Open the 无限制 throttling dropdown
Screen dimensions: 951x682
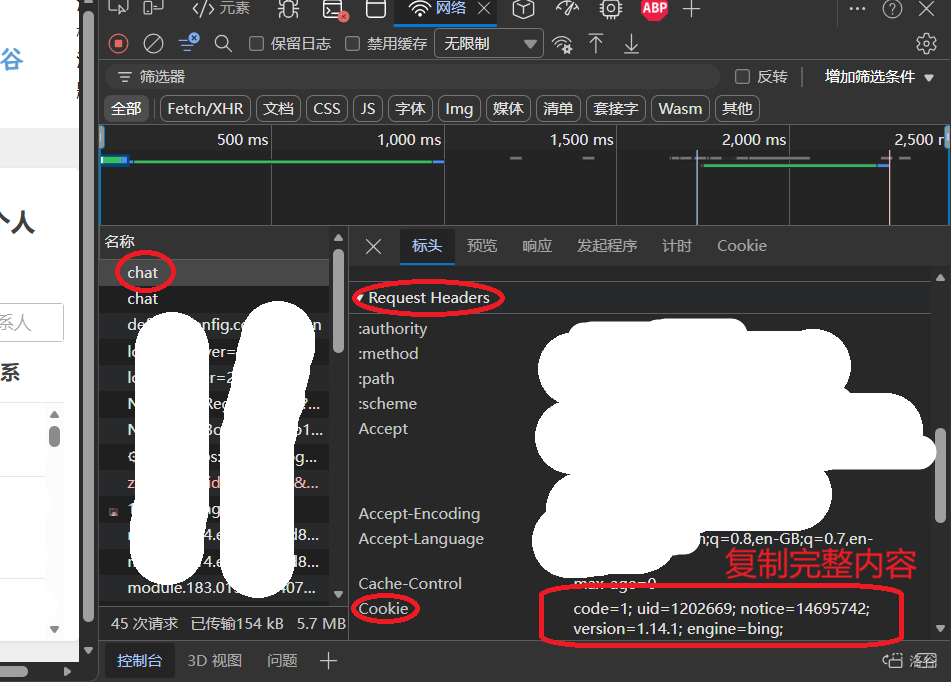(489, 44)
